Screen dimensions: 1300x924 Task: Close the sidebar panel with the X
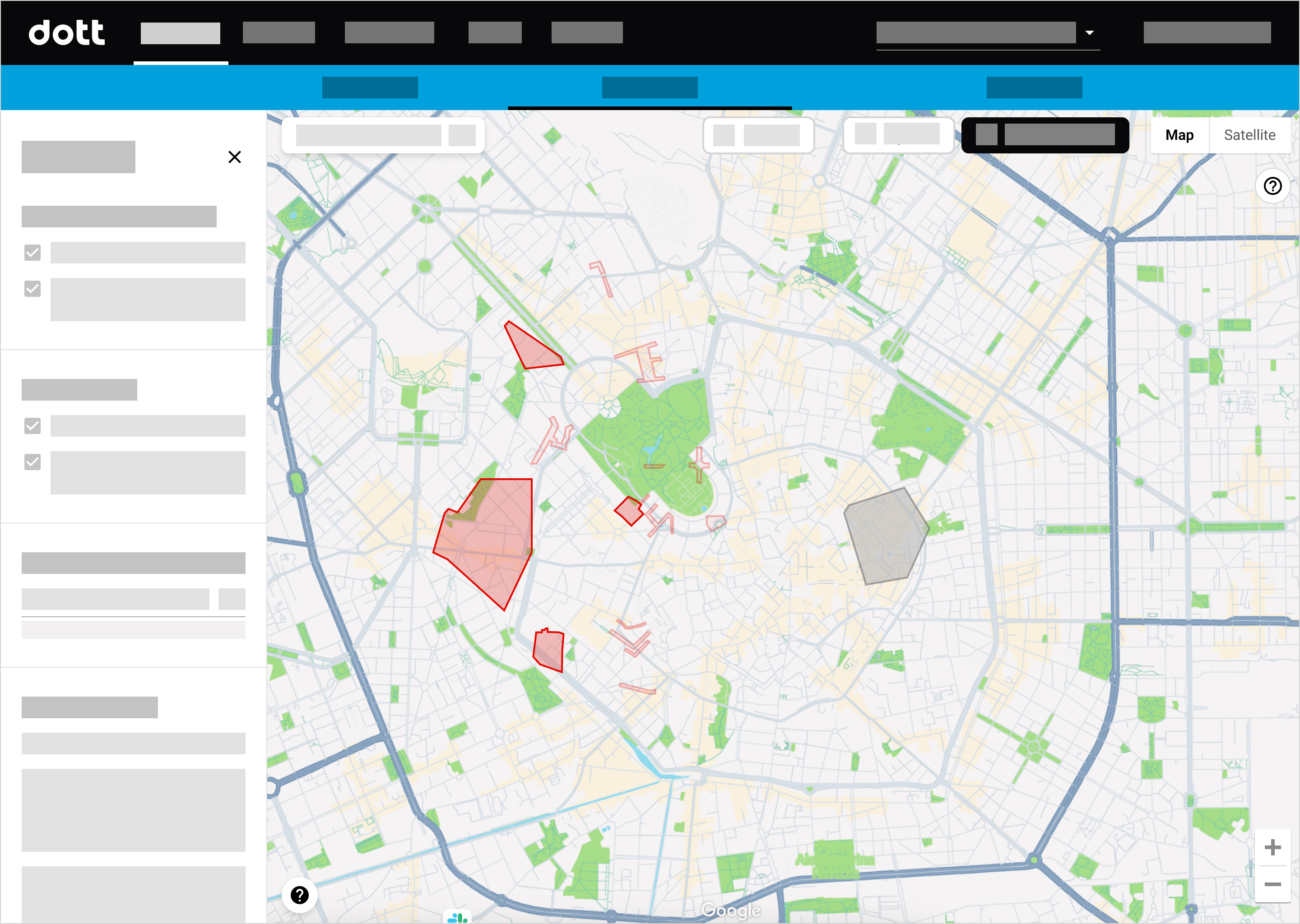pyautogui.click(x=235, y=157)
